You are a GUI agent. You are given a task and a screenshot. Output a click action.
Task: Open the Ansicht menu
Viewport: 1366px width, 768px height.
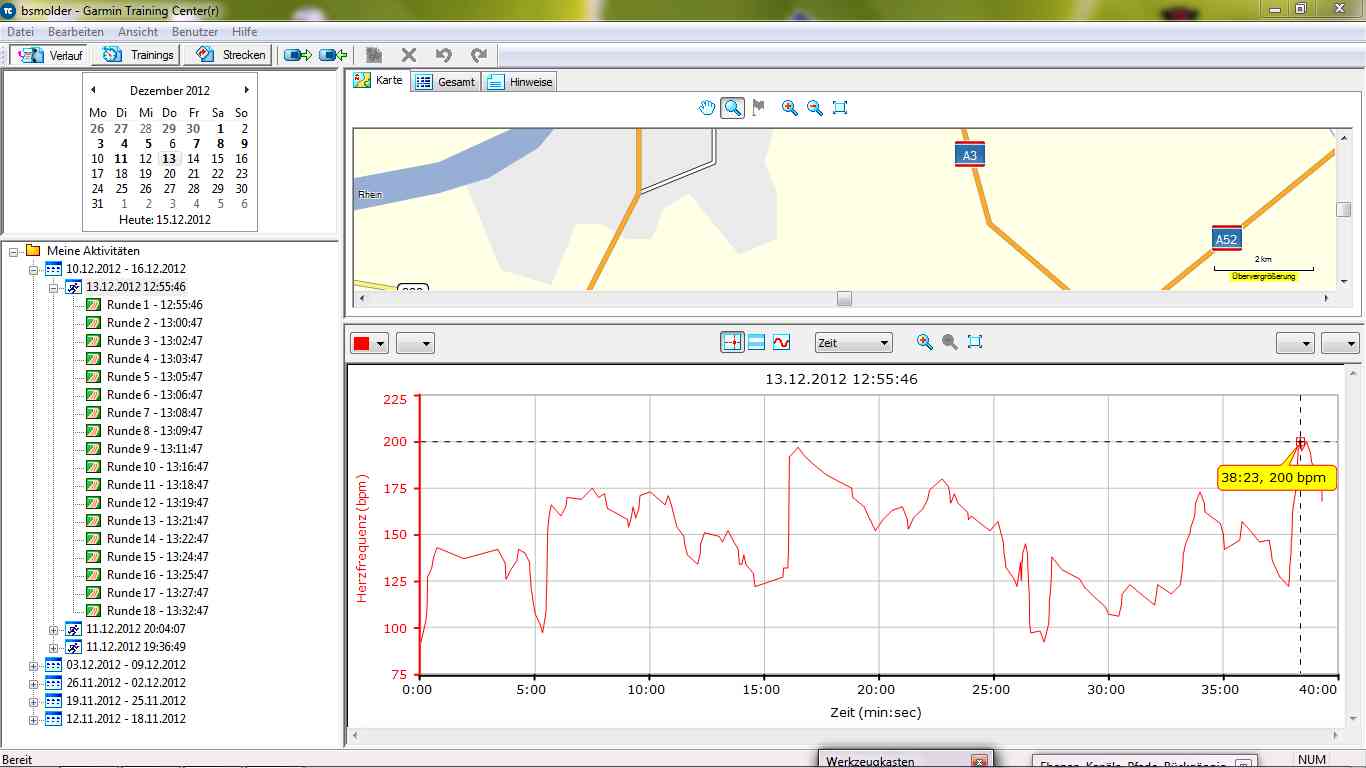(x=137, y=32)
